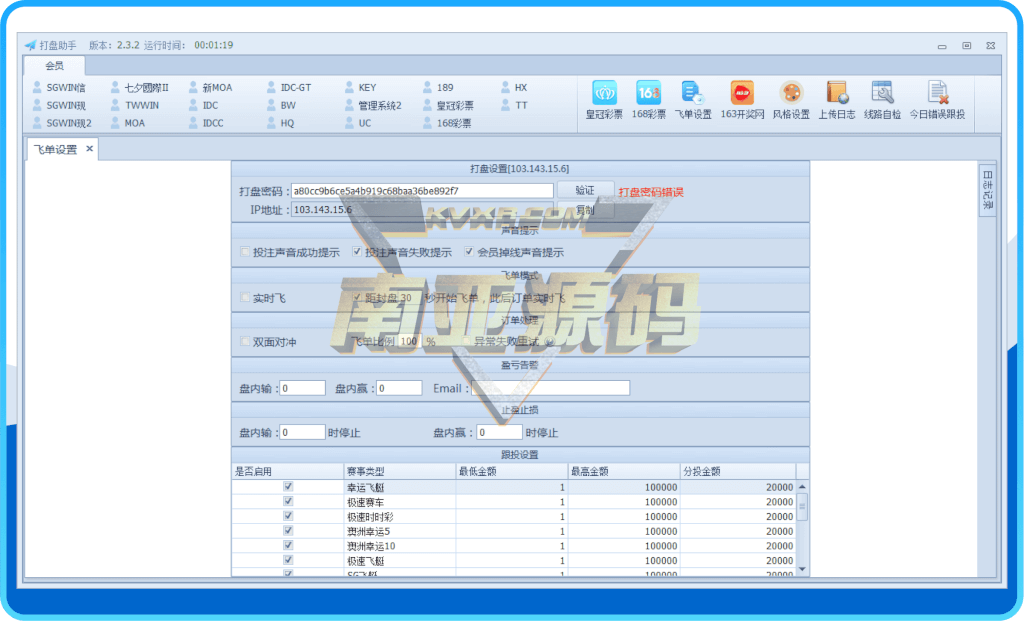Enable 实时飞 checkbox

pos(245,298)
